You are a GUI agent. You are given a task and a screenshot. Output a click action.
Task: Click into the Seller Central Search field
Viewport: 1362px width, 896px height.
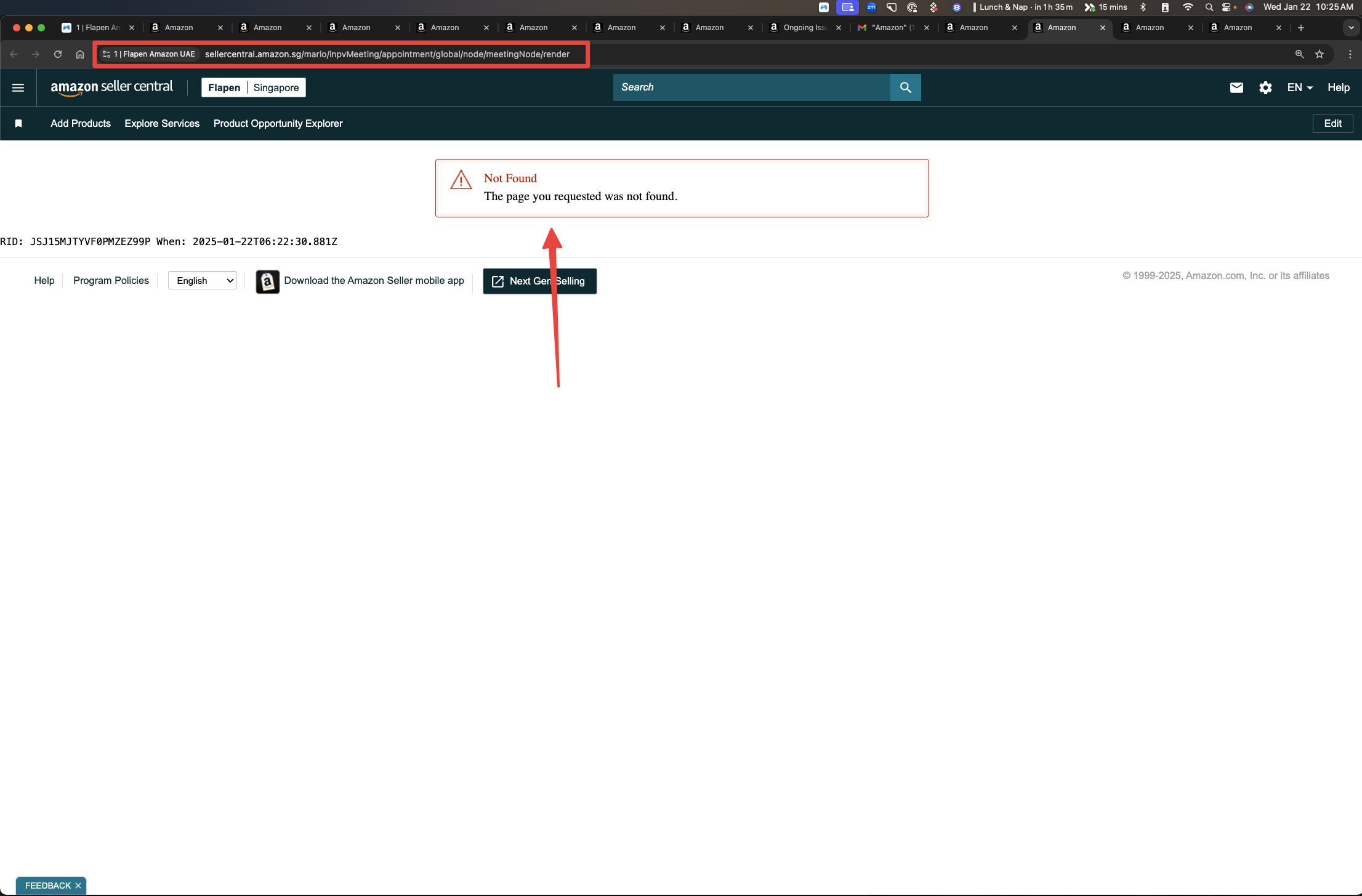pyautogui.click(x=751, y=87)
